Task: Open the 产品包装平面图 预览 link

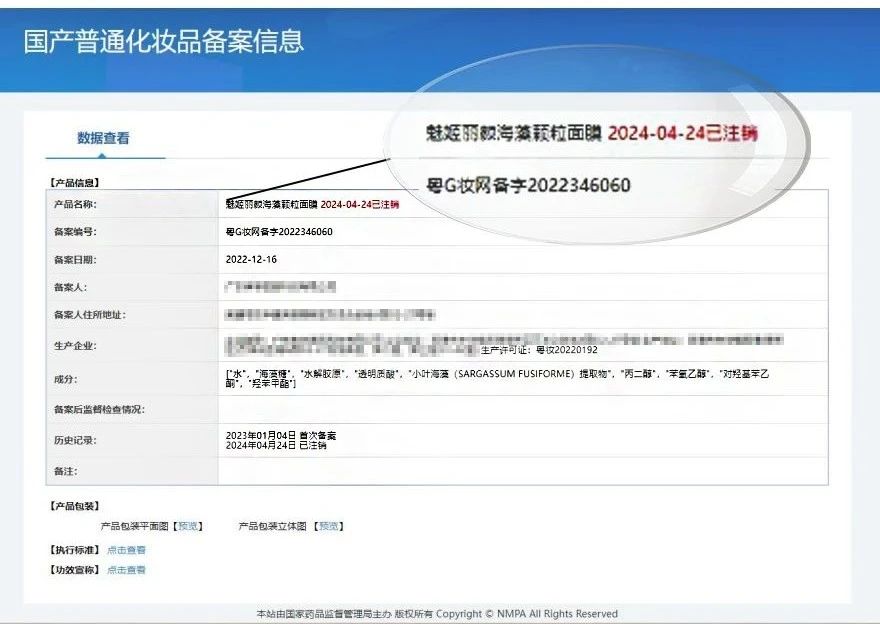Action: pyautogui.click(x=188, y=526)
